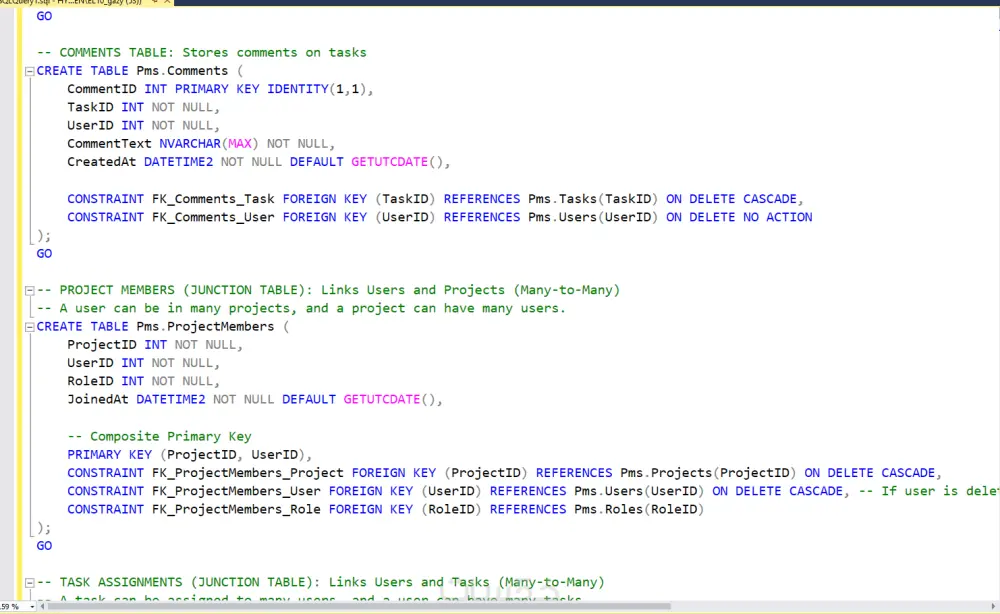Click 'GETUTCDATE' on the CreatedAt line
Image resolution: width=1000 pixels, height=614 pixels.
[x=389, y=162]
